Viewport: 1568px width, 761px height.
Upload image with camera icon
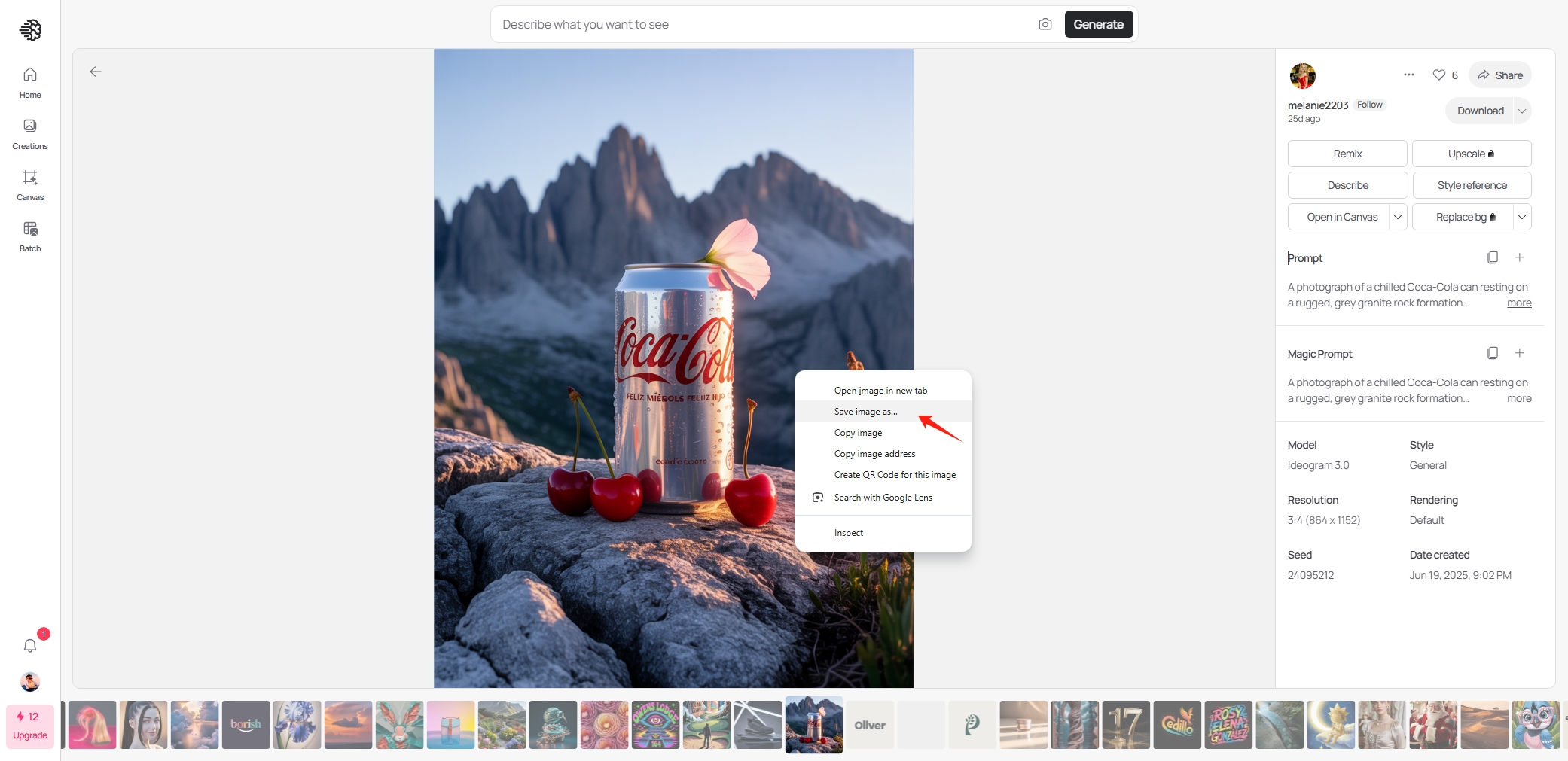coord(1045,24)
